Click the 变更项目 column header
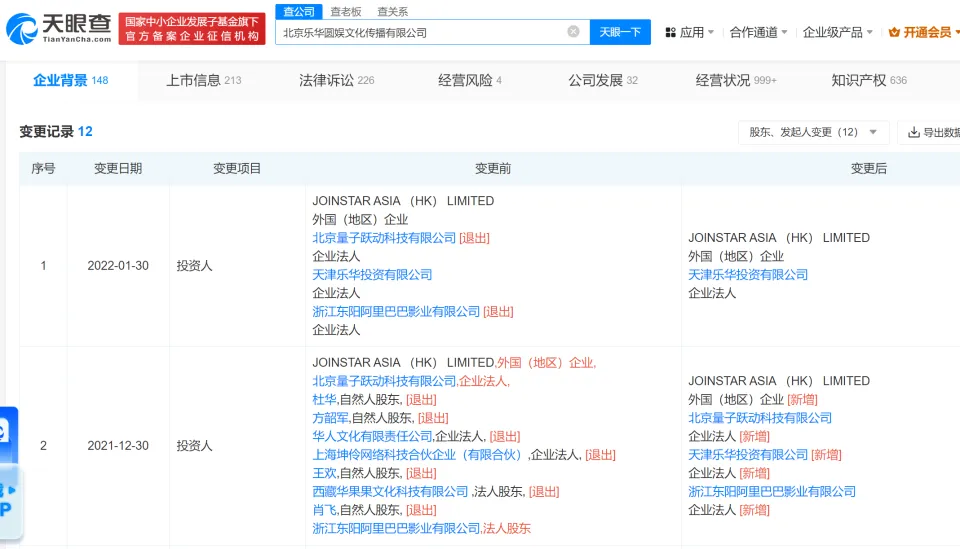Image resolution: width=960 pixels, height=549 pixels. 237,168
